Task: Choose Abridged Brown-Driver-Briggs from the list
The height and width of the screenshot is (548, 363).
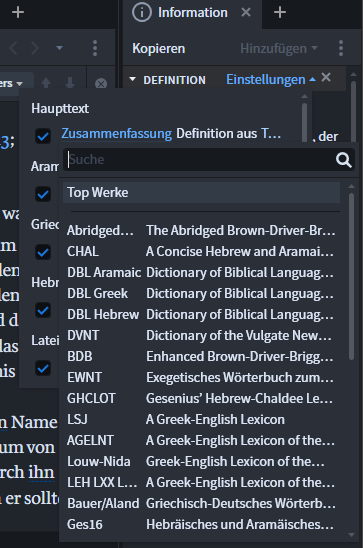Action: 201,231
